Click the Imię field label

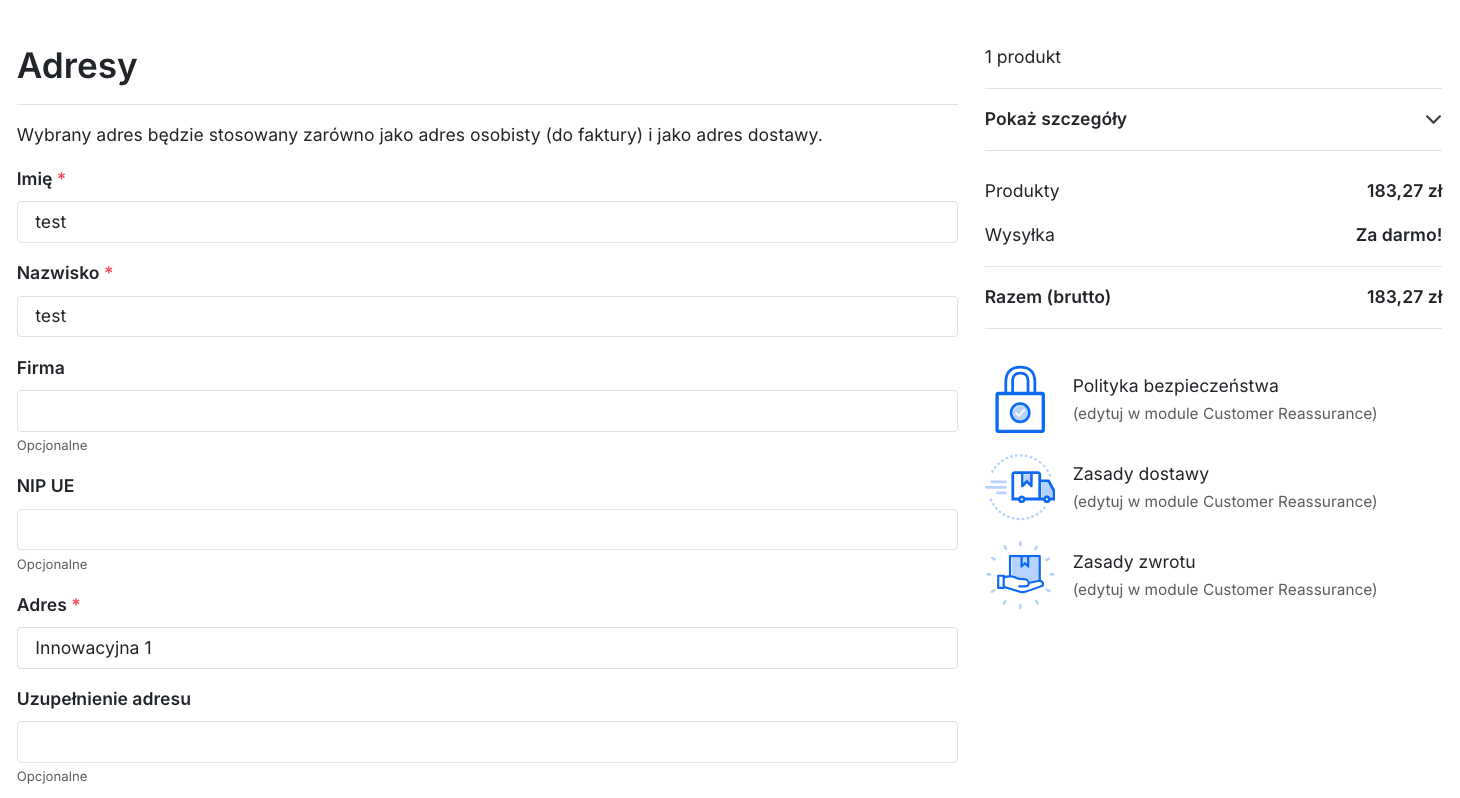34,179
